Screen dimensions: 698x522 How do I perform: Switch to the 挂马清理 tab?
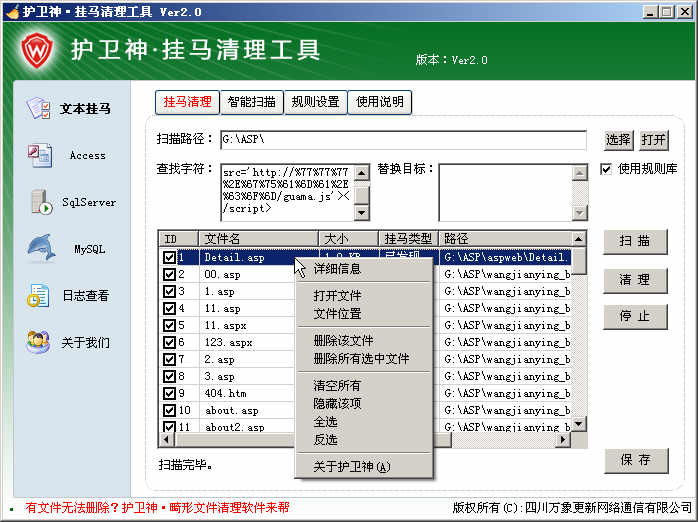click(187, 102)
